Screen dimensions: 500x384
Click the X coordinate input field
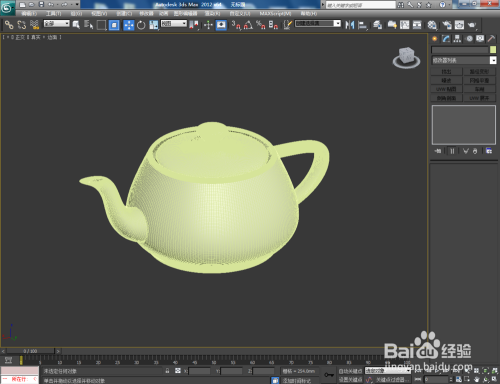click(199, 371)
